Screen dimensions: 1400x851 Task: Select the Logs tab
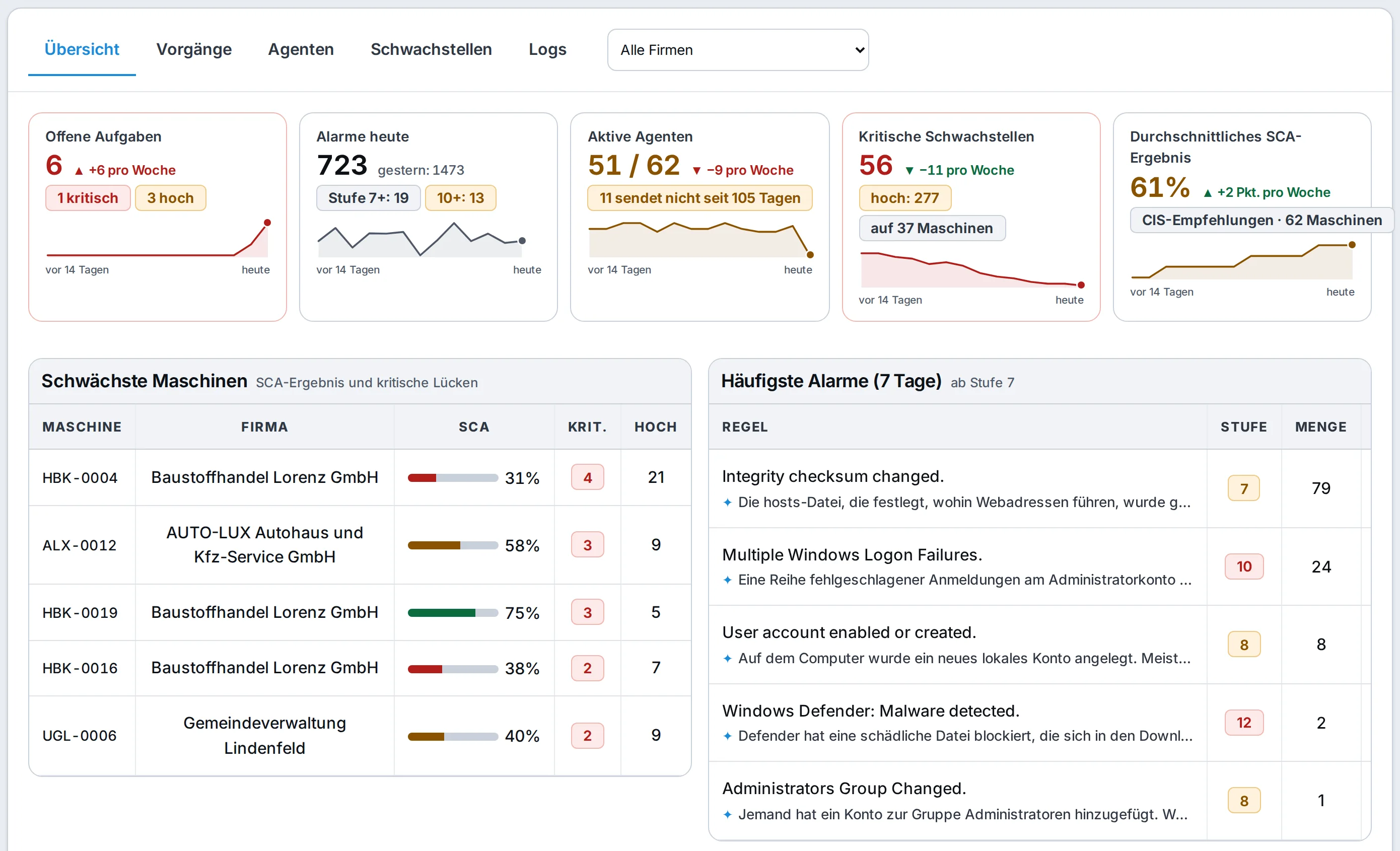pos(547,49)
